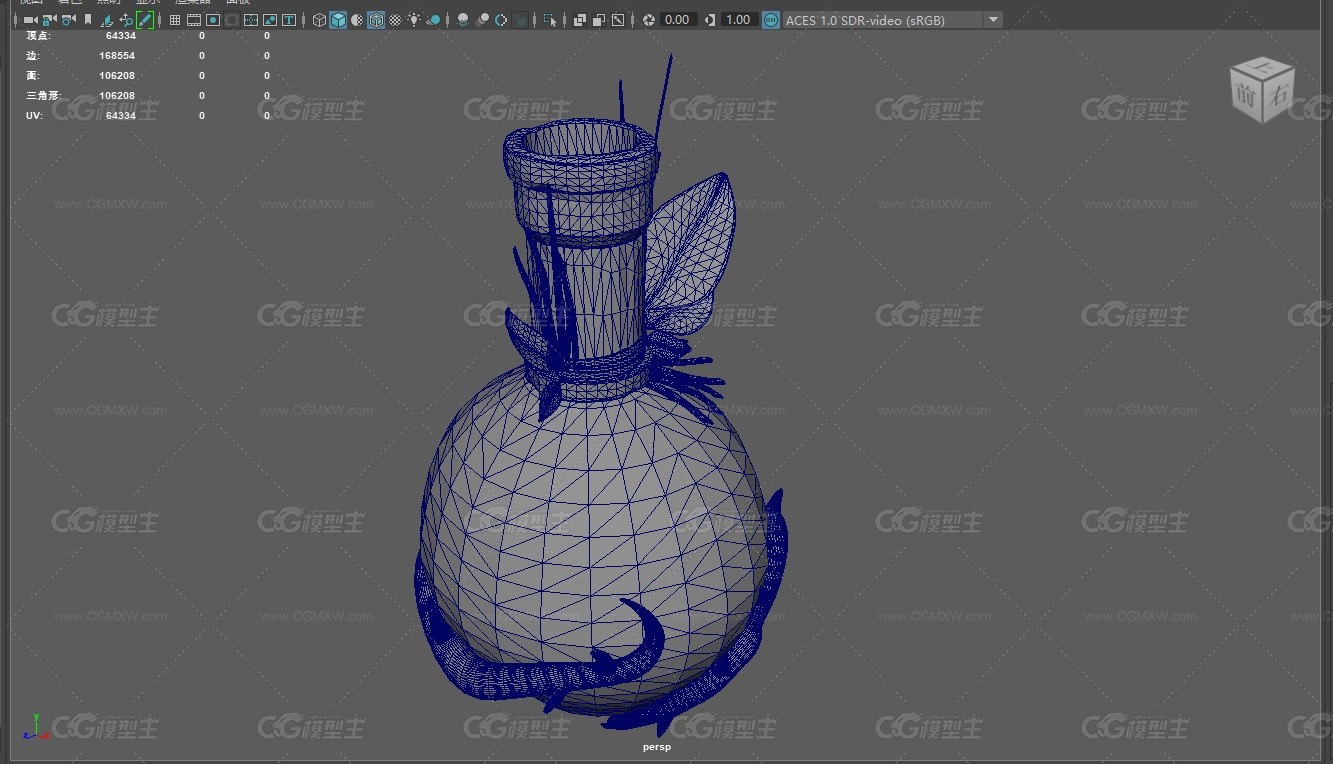
Task: Click the Exposure reset aperture icon
Action: coord(649,20)
